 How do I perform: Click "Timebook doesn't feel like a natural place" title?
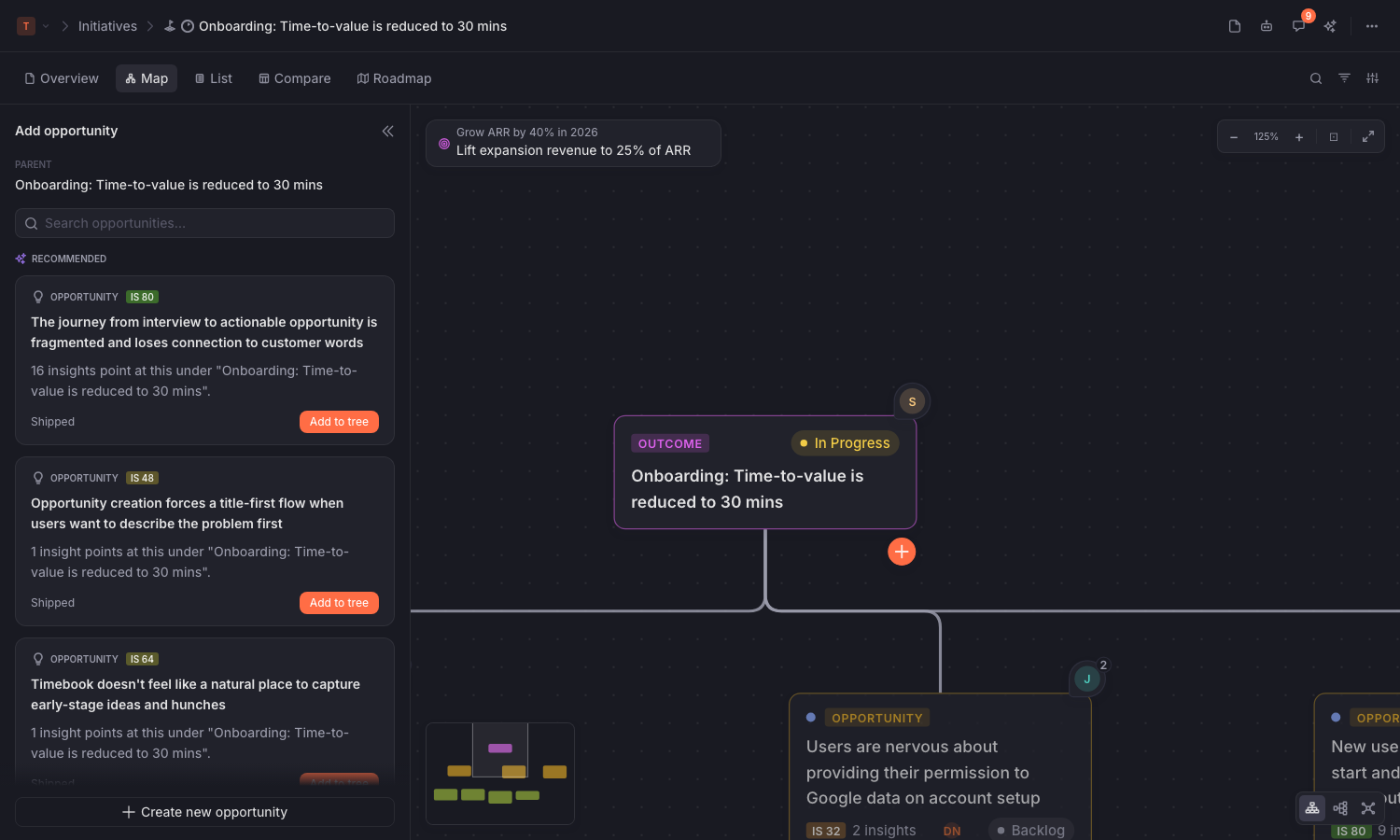click(x=195, y=694)
